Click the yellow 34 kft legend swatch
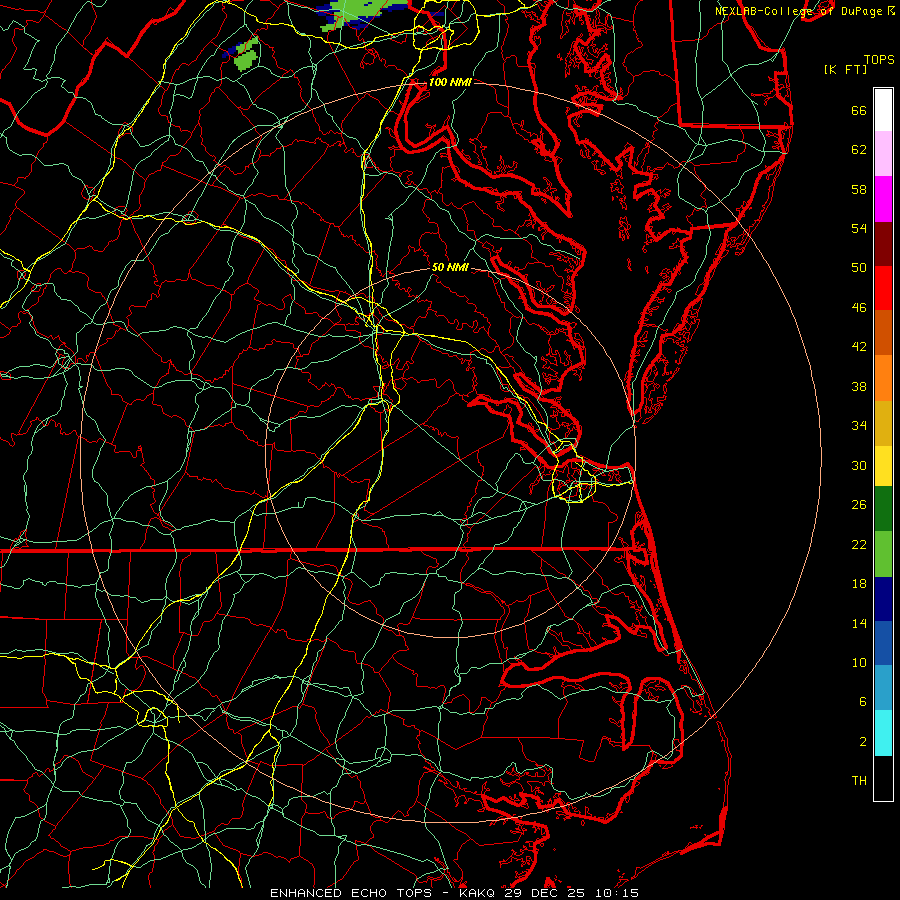 pos(883,466)
